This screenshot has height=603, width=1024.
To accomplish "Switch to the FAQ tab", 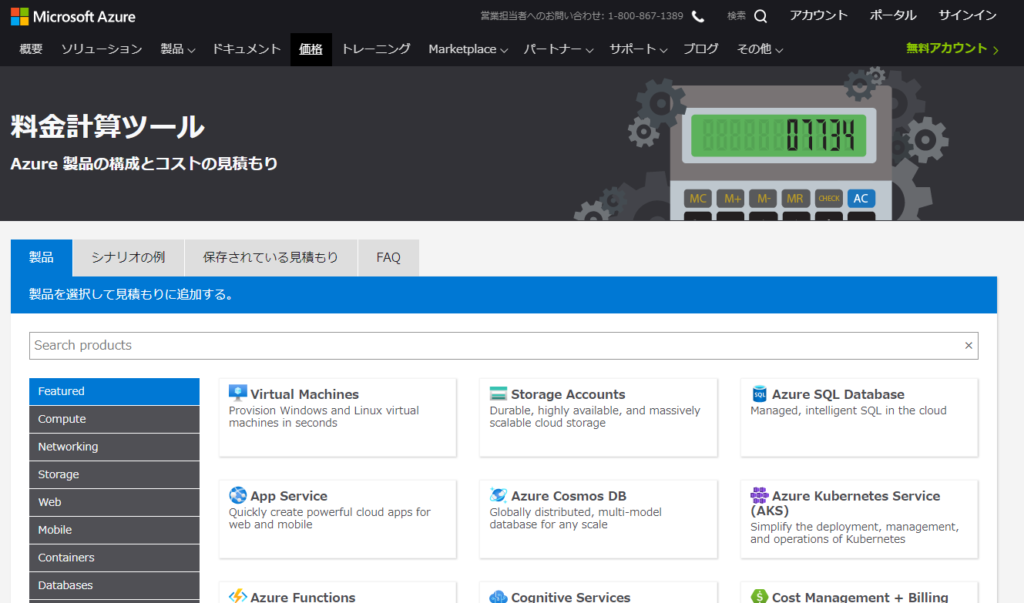I will tap(388, 257).
